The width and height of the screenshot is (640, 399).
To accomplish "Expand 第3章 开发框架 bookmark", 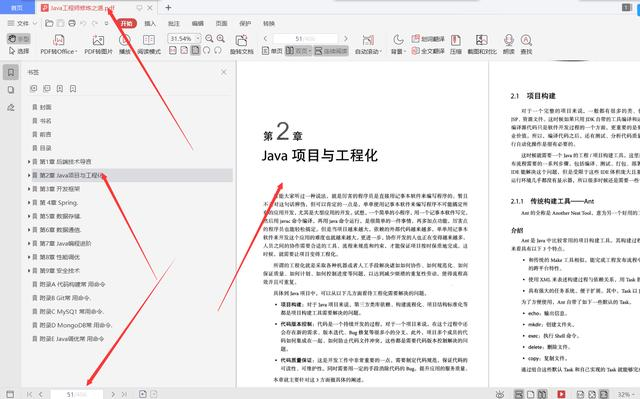I will point(29,189).
